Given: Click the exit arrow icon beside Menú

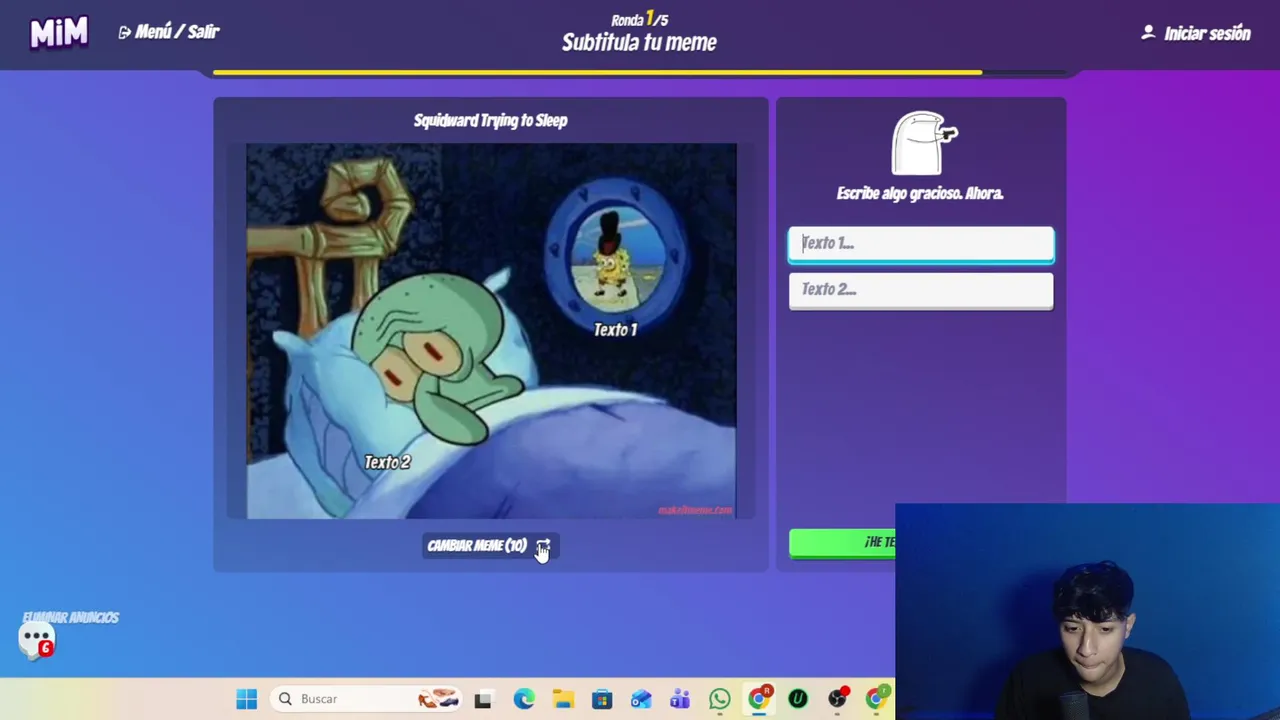Looking at the screenshot, I should pyautogui.click(x=125, y=32).
